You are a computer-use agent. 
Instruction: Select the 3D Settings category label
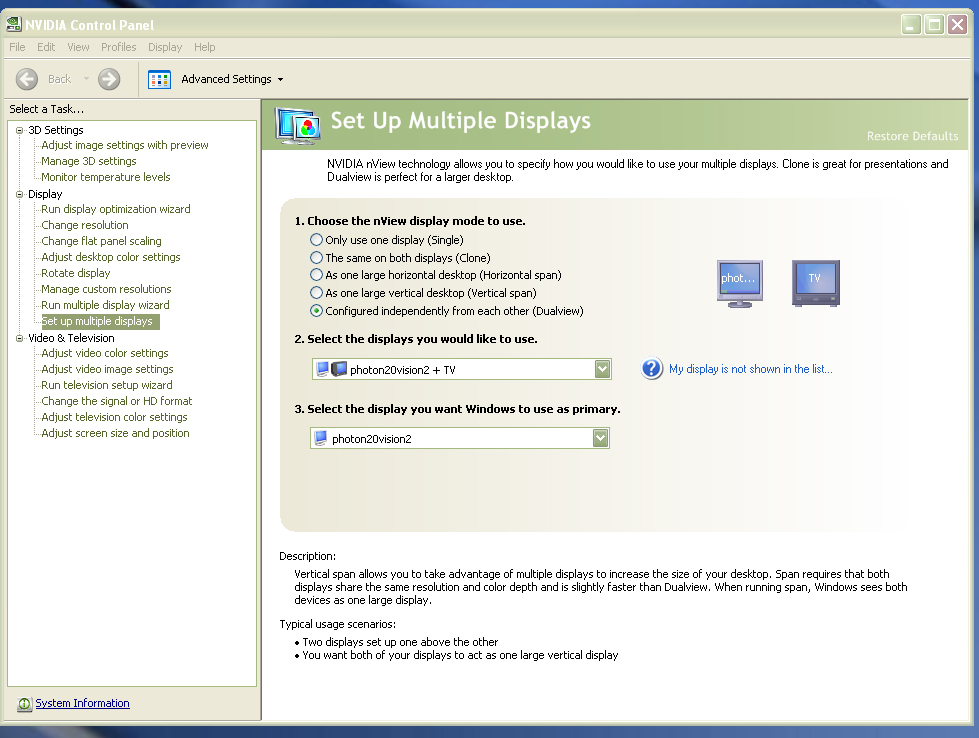pos(56,130)
